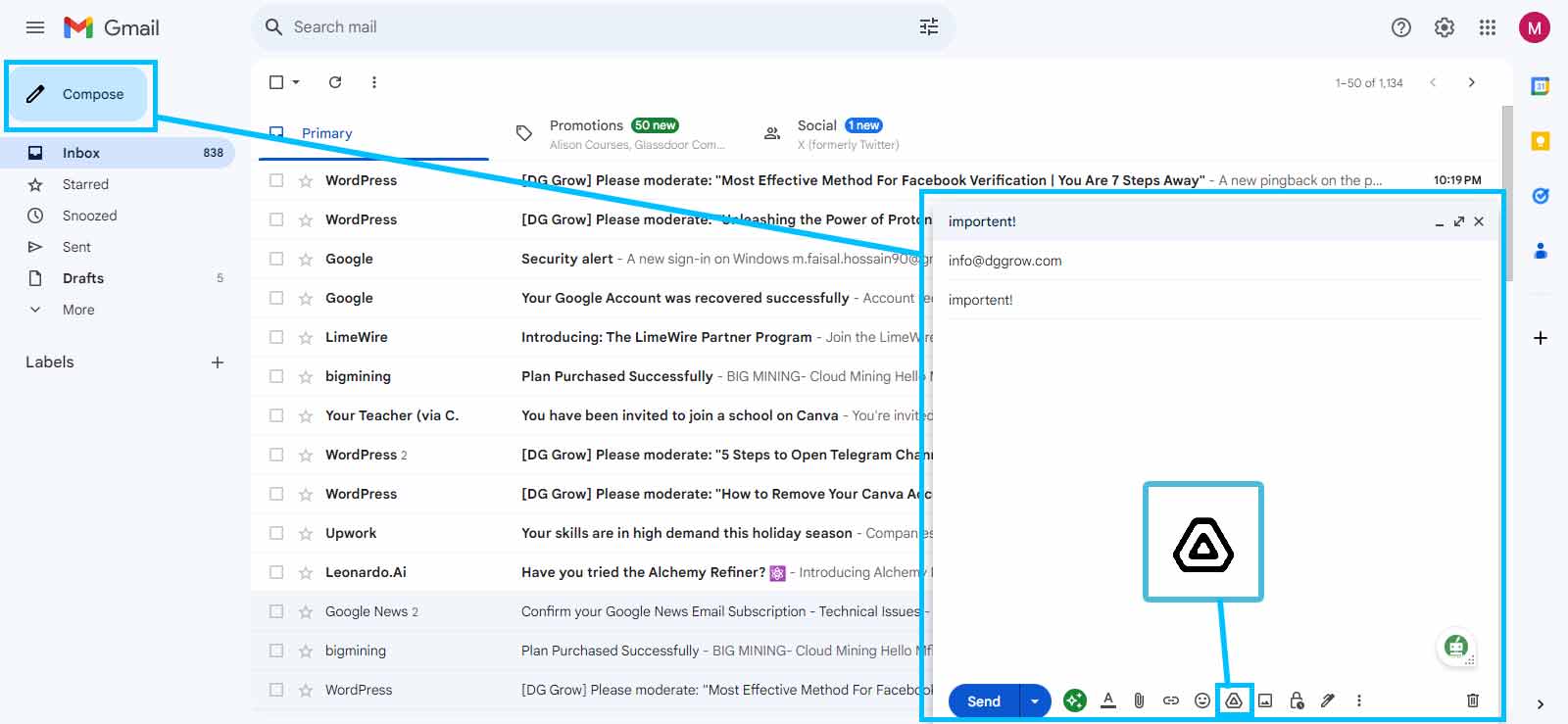Open the Sent folder

click(x=118, y=247)
